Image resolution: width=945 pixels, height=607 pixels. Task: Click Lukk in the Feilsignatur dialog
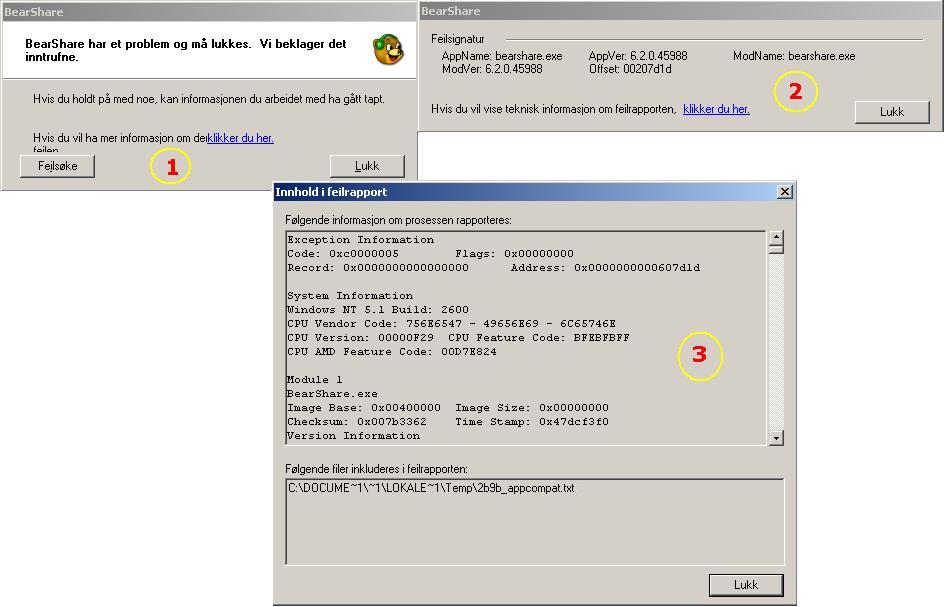click(892, 112)
